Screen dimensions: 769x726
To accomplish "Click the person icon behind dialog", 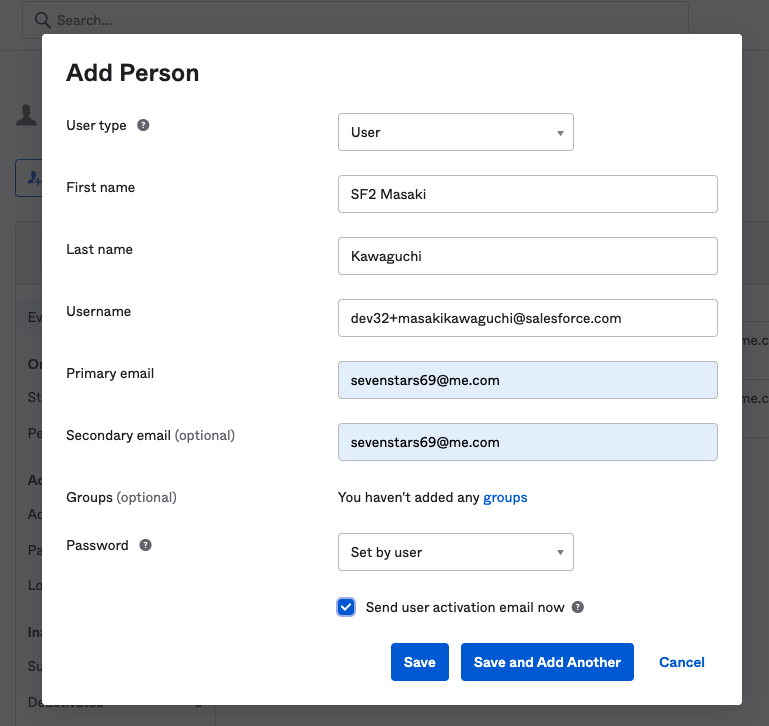I will pyautogui.click(x=27, y=116).
